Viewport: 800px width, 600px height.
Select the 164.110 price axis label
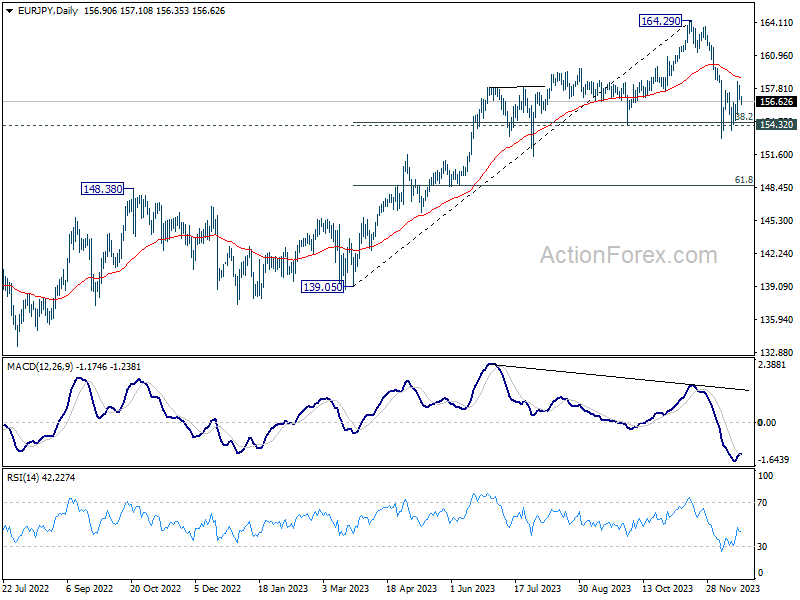tap(777, 22)
